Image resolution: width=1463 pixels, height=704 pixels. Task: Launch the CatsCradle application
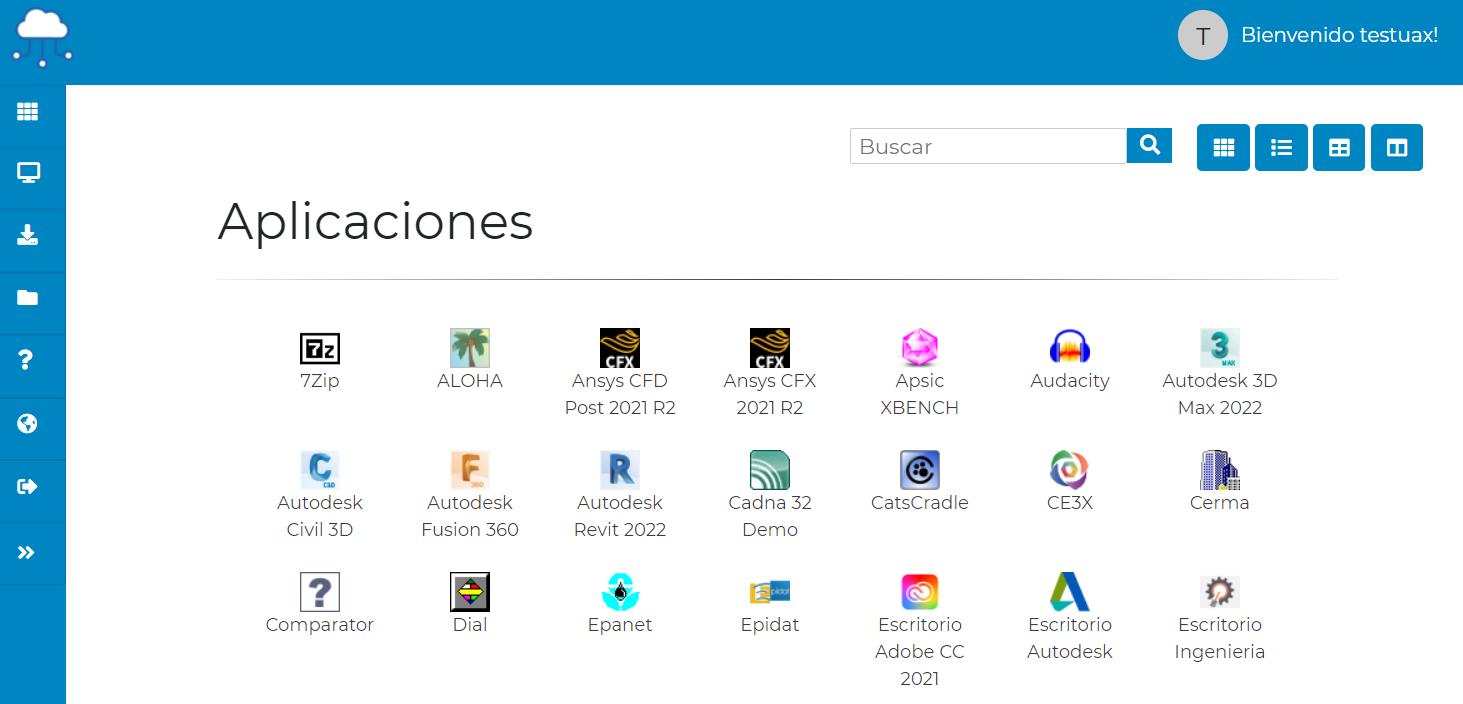pos(920,483)
